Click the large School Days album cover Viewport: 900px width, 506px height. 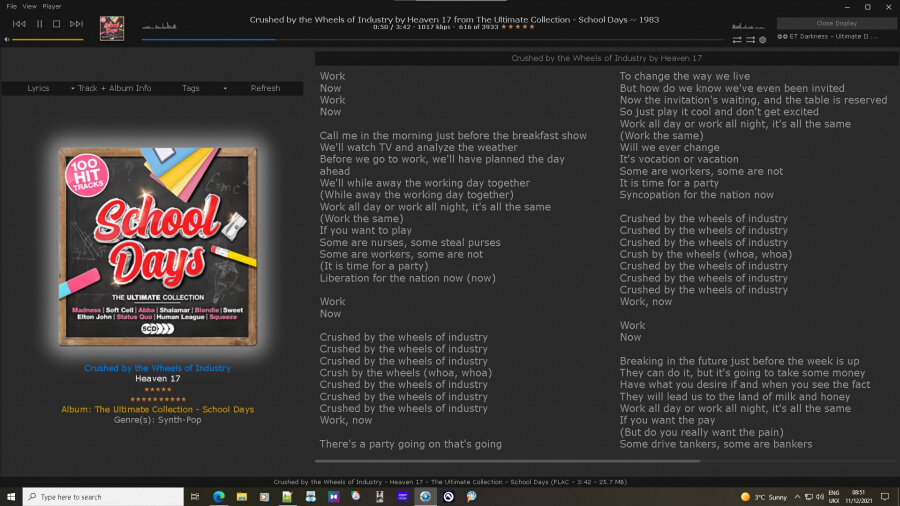pyautogui.click(x=158, y=247)
